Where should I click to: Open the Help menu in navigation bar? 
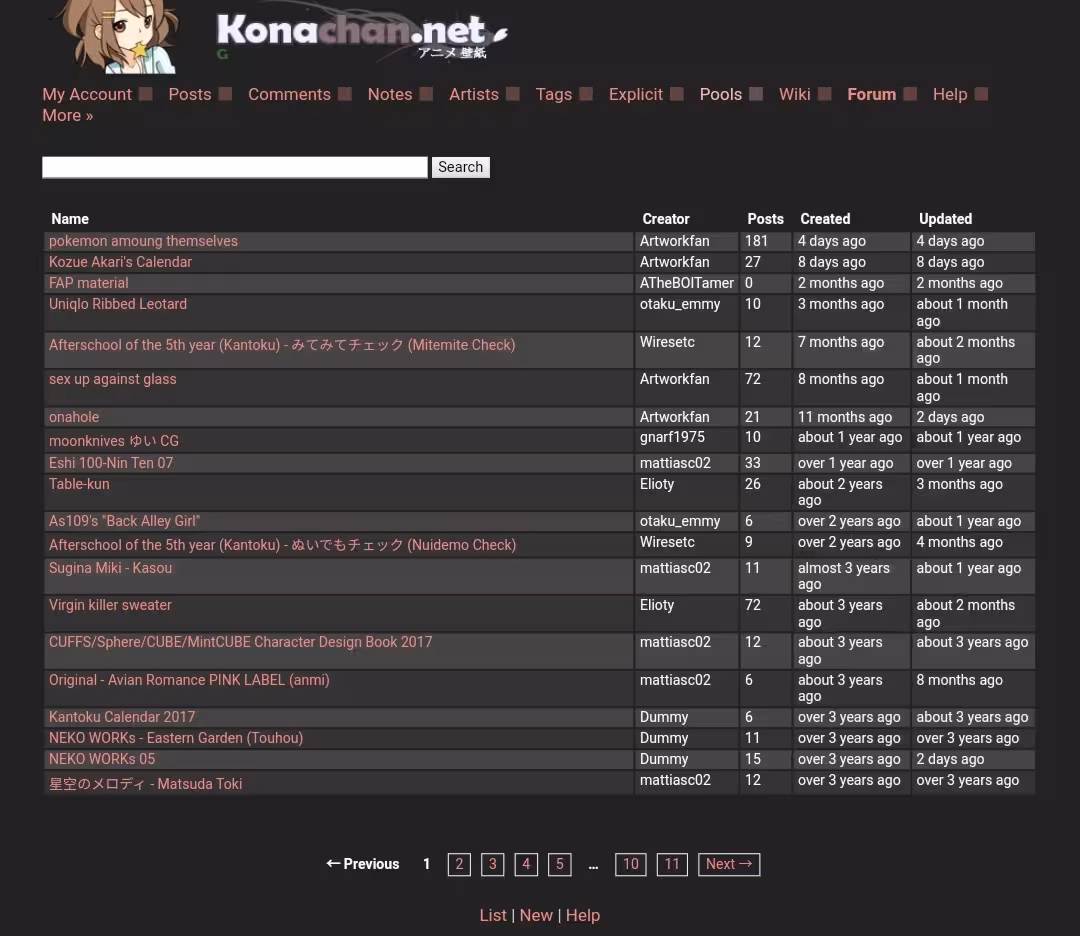pos(950,94)
